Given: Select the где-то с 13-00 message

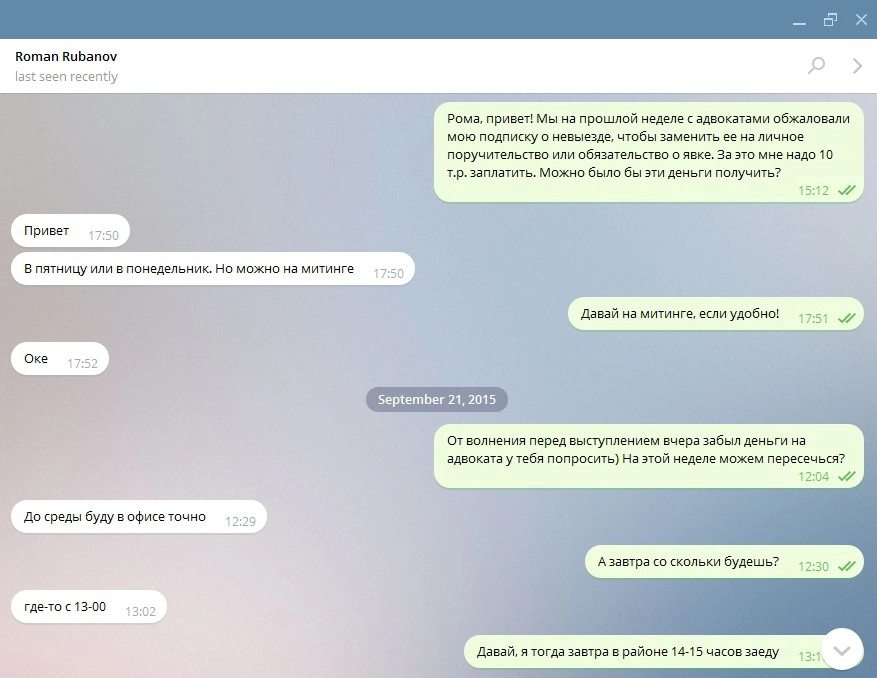Looking at the screenshot, I should [89, 607].
